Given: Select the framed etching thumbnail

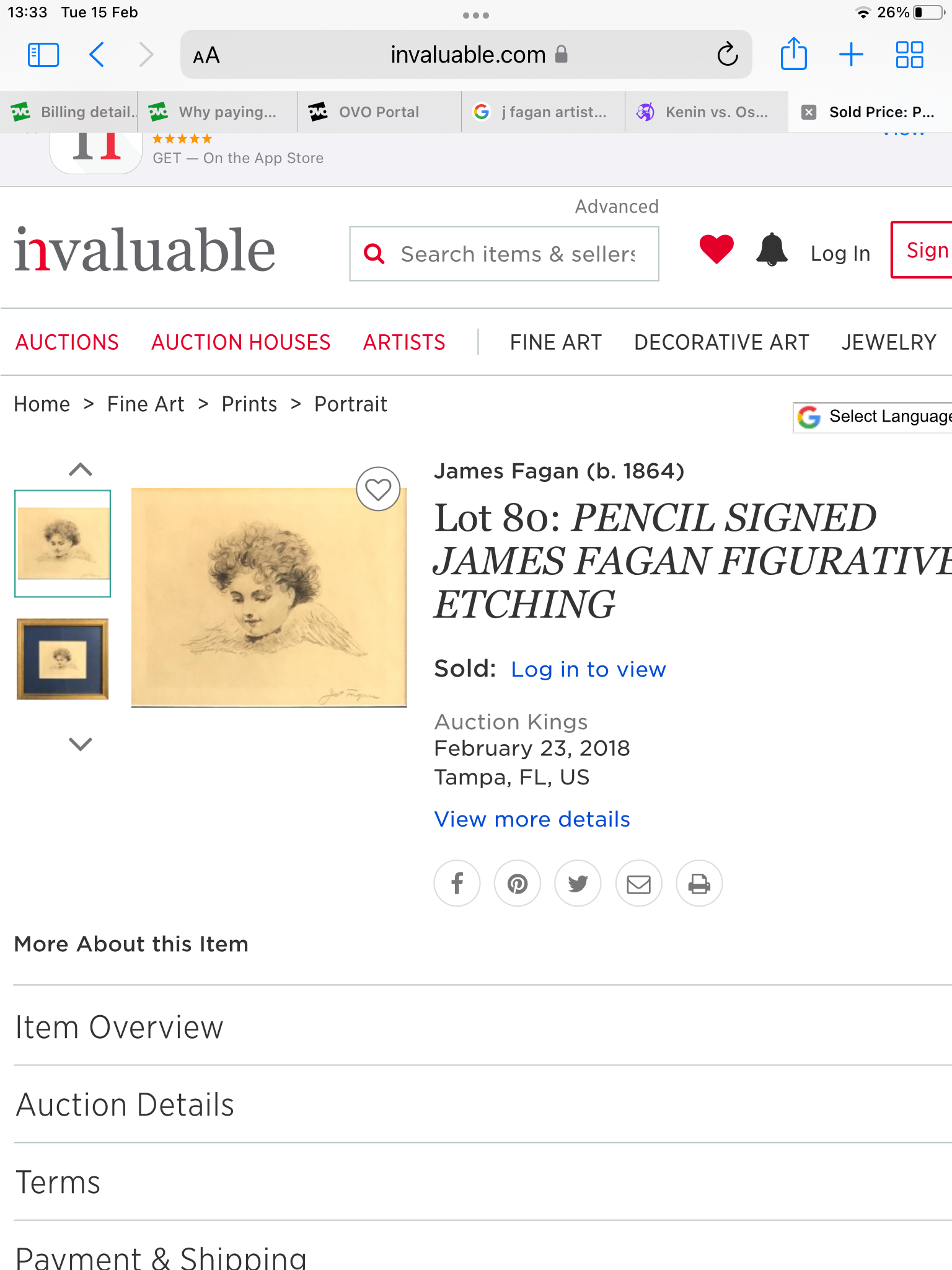Looking at the screenshot, I should pos(63,659).
